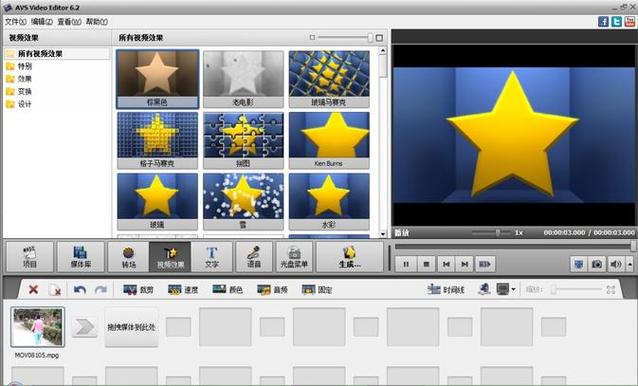Click the small thumbnail size icon
Viewport: 638px width, 386px height.
coord(312,37)
